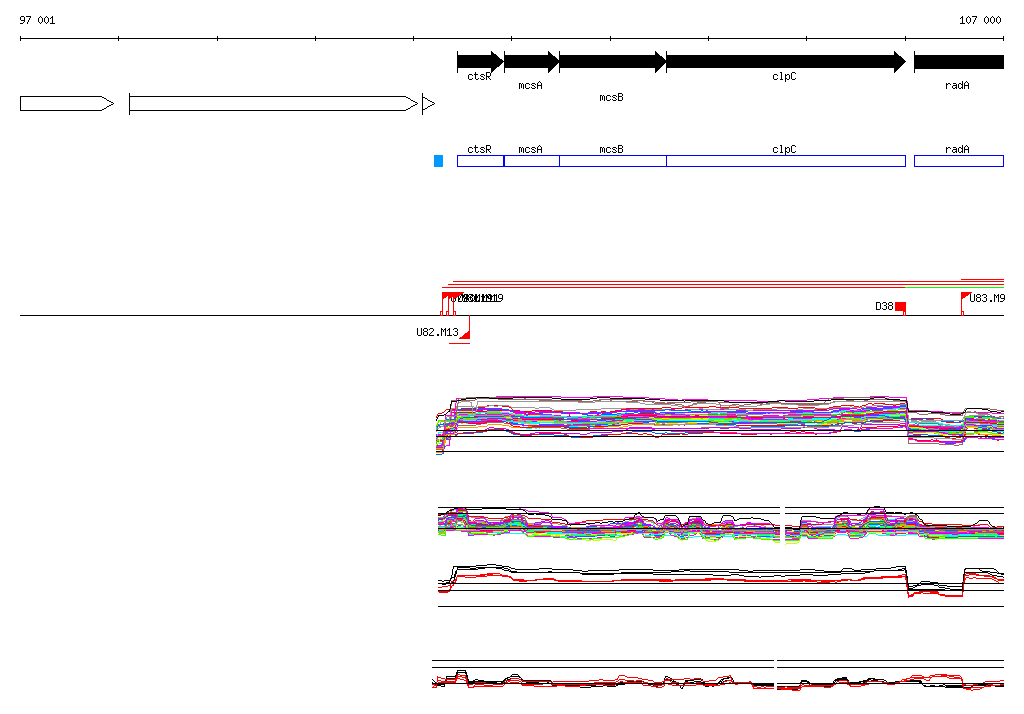Click the radA label under black bar
Screen dimensions: 1024x714
[x=957, y=86]
